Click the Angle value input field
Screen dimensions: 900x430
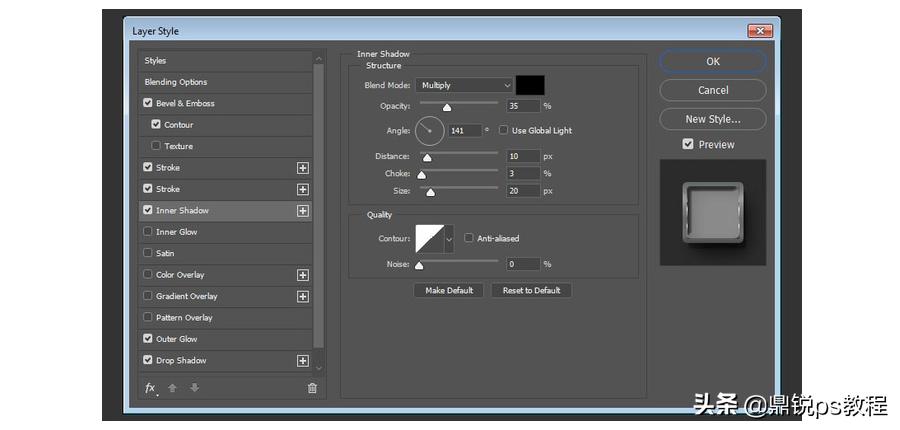[x=464, y=130]
